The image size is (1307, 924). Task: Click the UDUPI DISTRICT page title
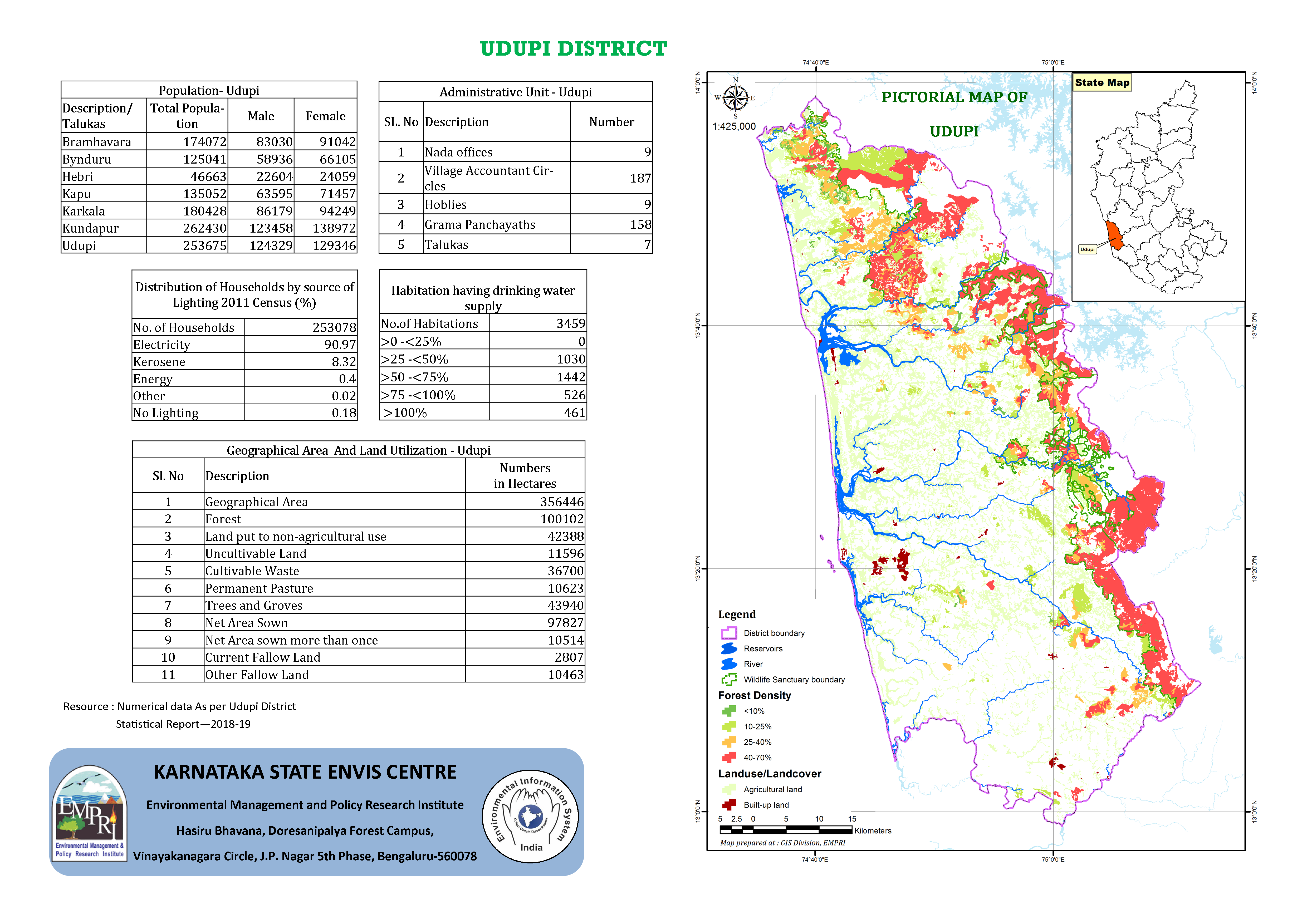(x=573, y=48)
